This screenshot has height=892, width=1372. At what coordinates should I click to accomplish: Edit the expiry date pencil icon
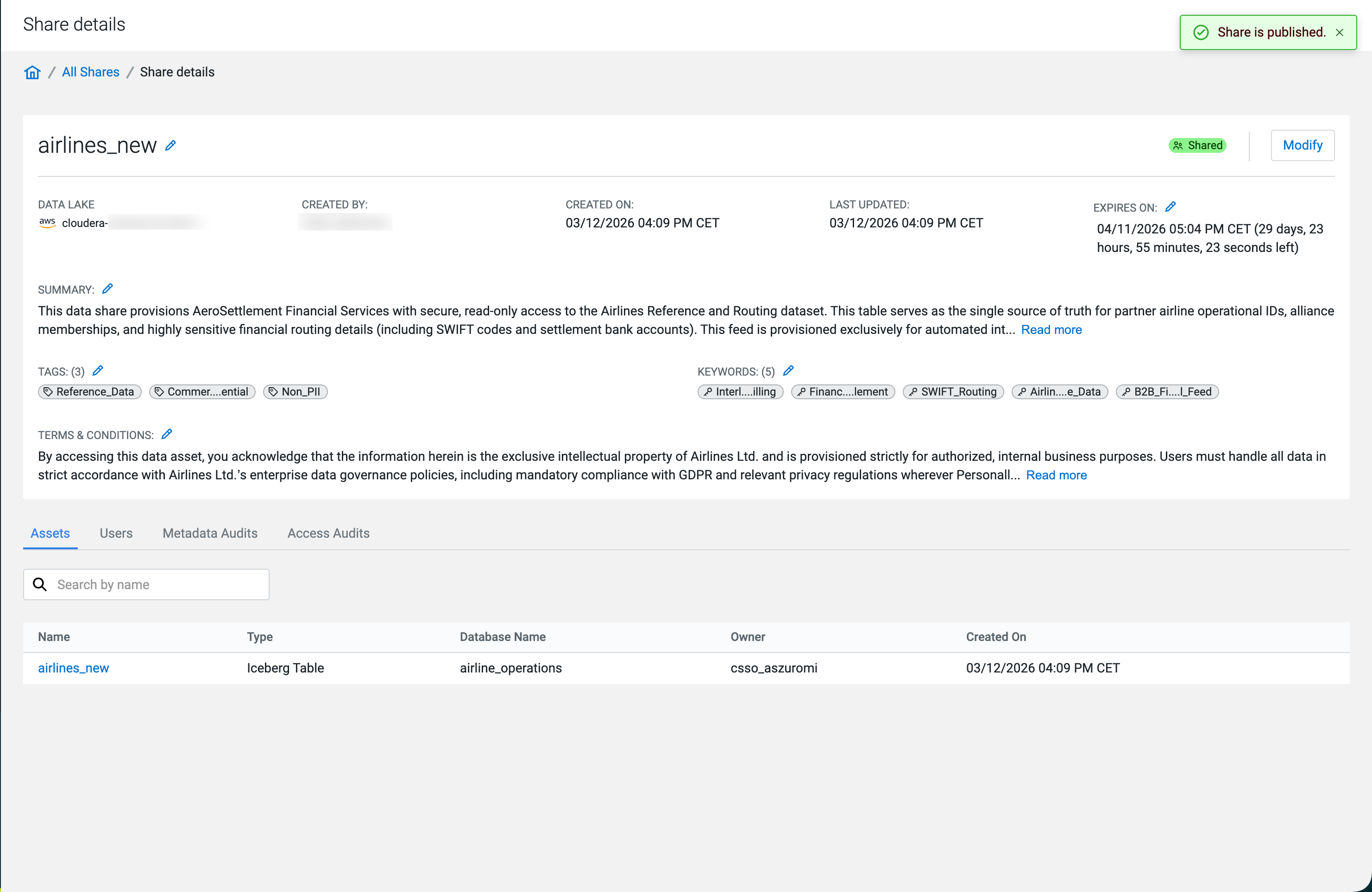coord(1170,207)
